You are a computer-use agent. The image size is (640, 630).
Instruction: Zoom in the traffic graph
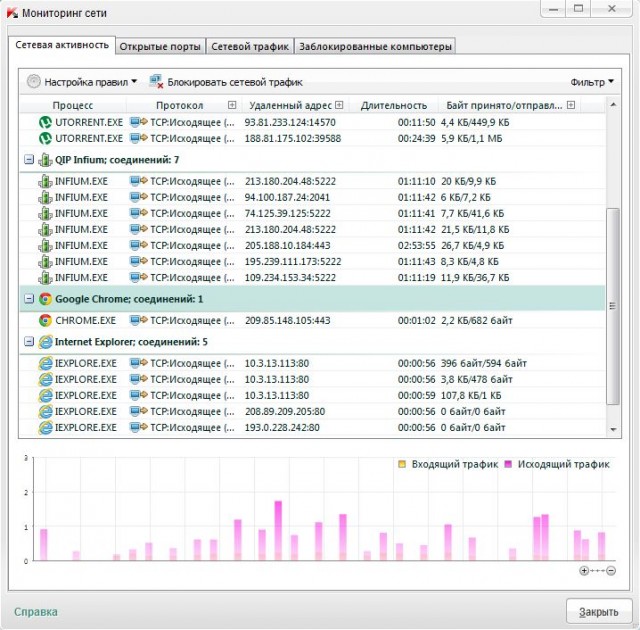(x=585, y=571)
